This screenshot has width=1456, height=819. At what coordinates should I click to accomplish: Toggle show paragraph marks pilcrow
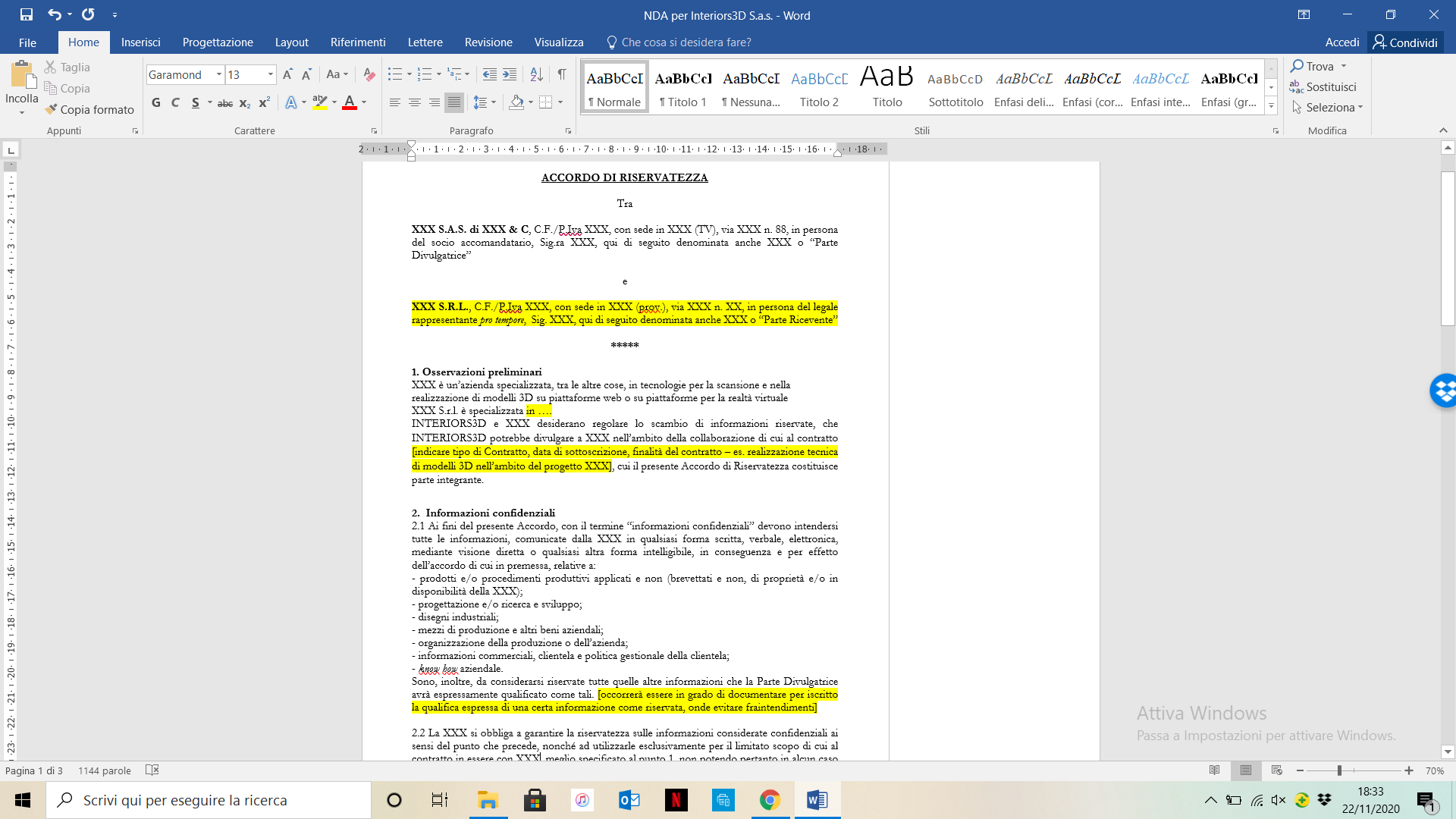point(562,74)
